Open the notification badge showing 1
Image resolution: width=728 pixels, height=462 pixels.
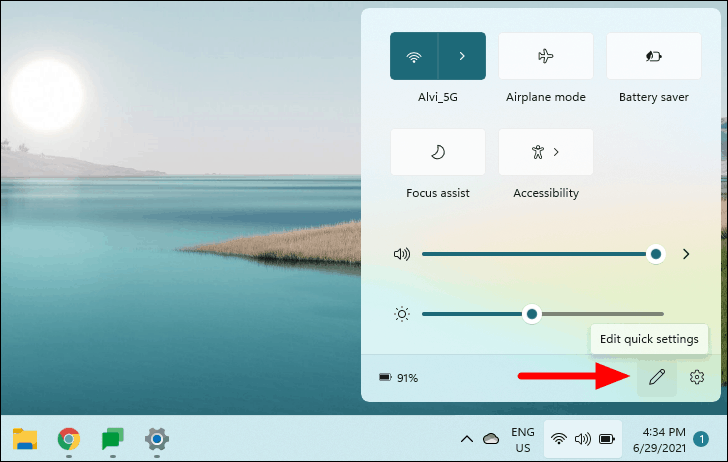coord(701,439)
